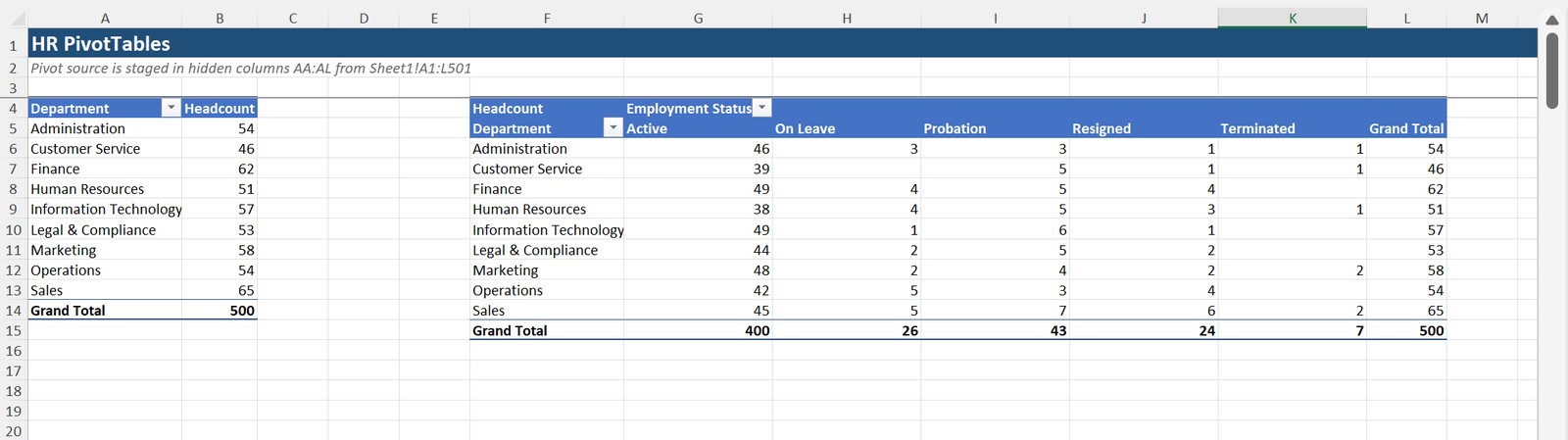Image resolution: width=1568 pixels, height=440 pixels.
Task: Select Sales headcount 65 in column B
Action: point(220,290)
